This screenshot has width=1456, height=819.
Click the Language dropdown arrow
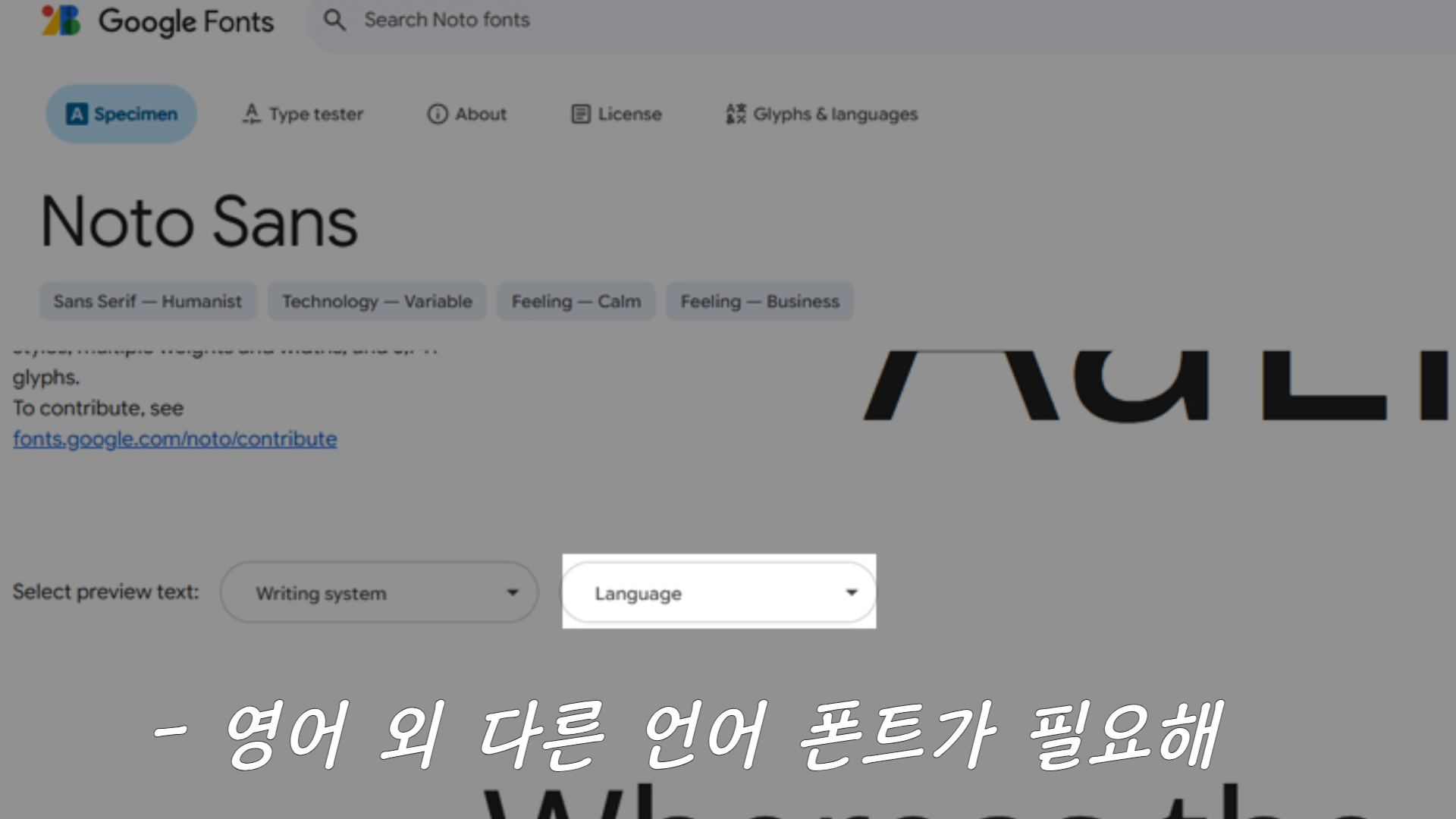point(852,592)
